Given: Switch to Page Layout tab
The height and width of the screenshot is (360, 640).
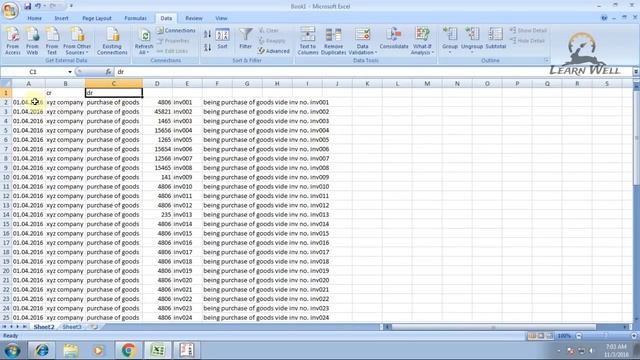Looking at the screenshot, I should [x=97, y=18].
